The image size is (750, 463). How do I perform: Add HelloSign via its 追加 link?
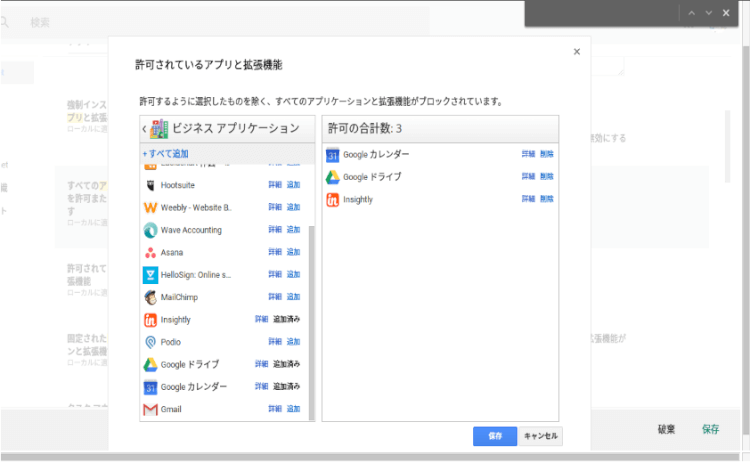pos(293,275)
